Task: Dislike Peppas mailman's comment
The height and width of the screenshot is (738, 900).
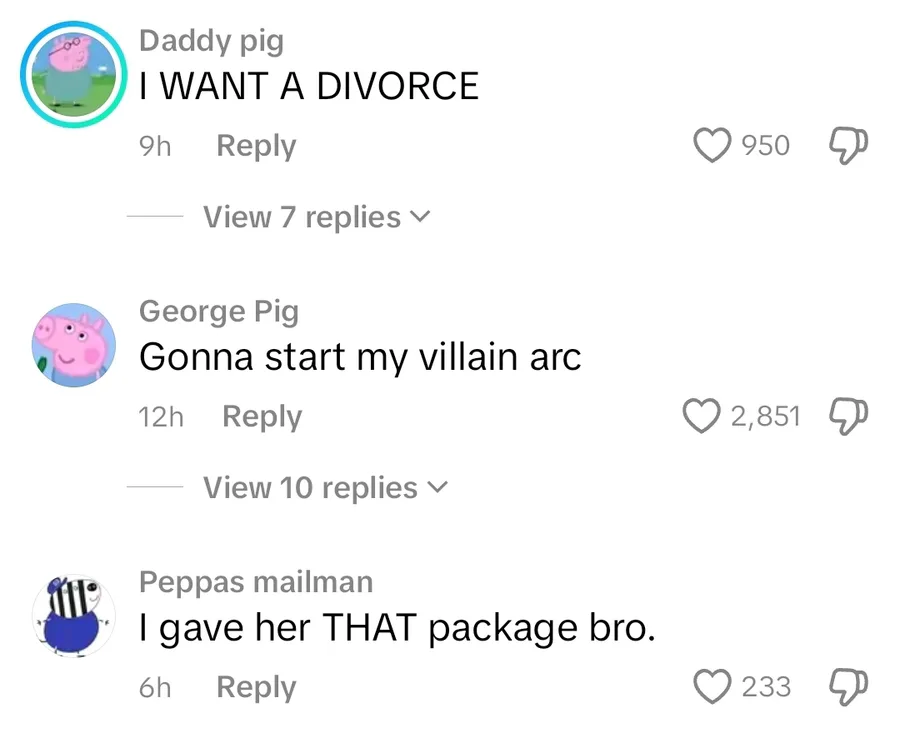Action: (x=848, y=687)
